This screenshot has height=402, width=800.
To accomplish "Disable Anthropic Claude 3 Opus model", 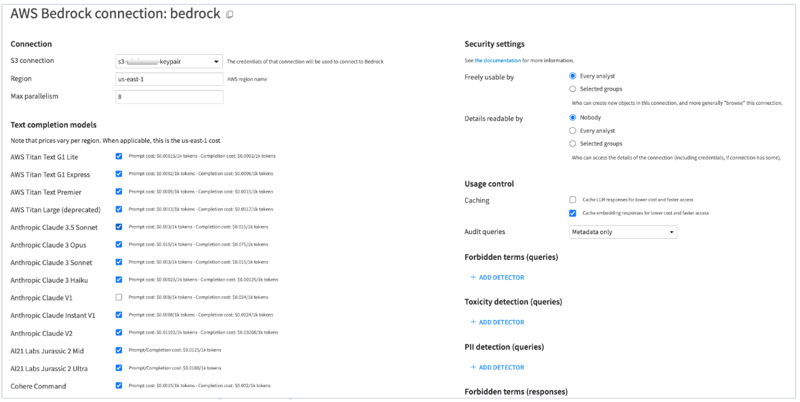I will click(x=119, y=244).
